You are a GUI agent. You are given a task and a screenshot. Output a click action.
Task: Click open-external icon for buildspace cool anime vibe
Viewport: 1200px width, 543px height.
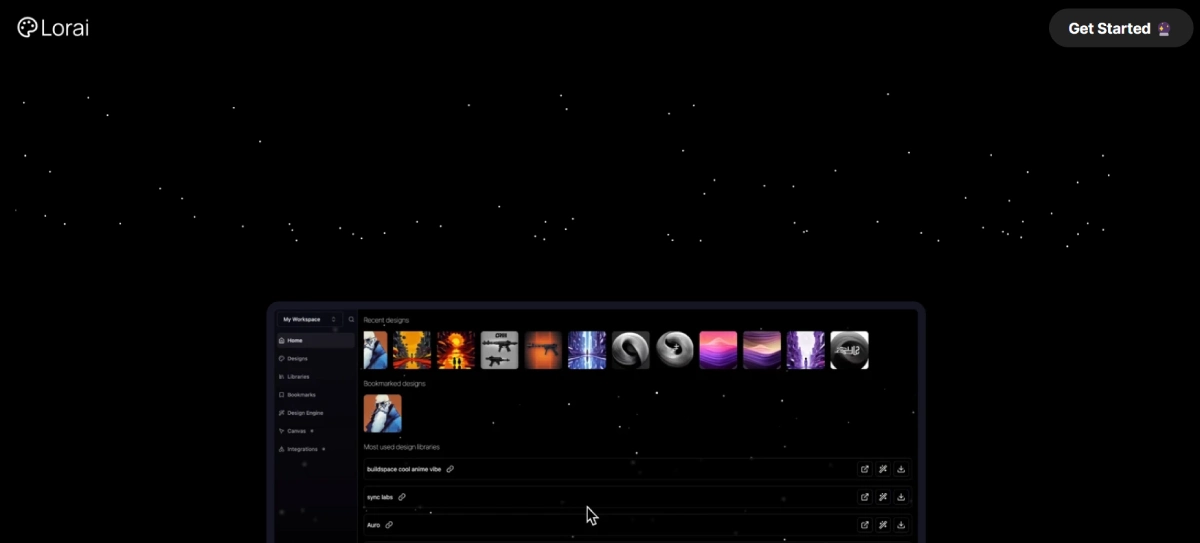coord(865,469)
